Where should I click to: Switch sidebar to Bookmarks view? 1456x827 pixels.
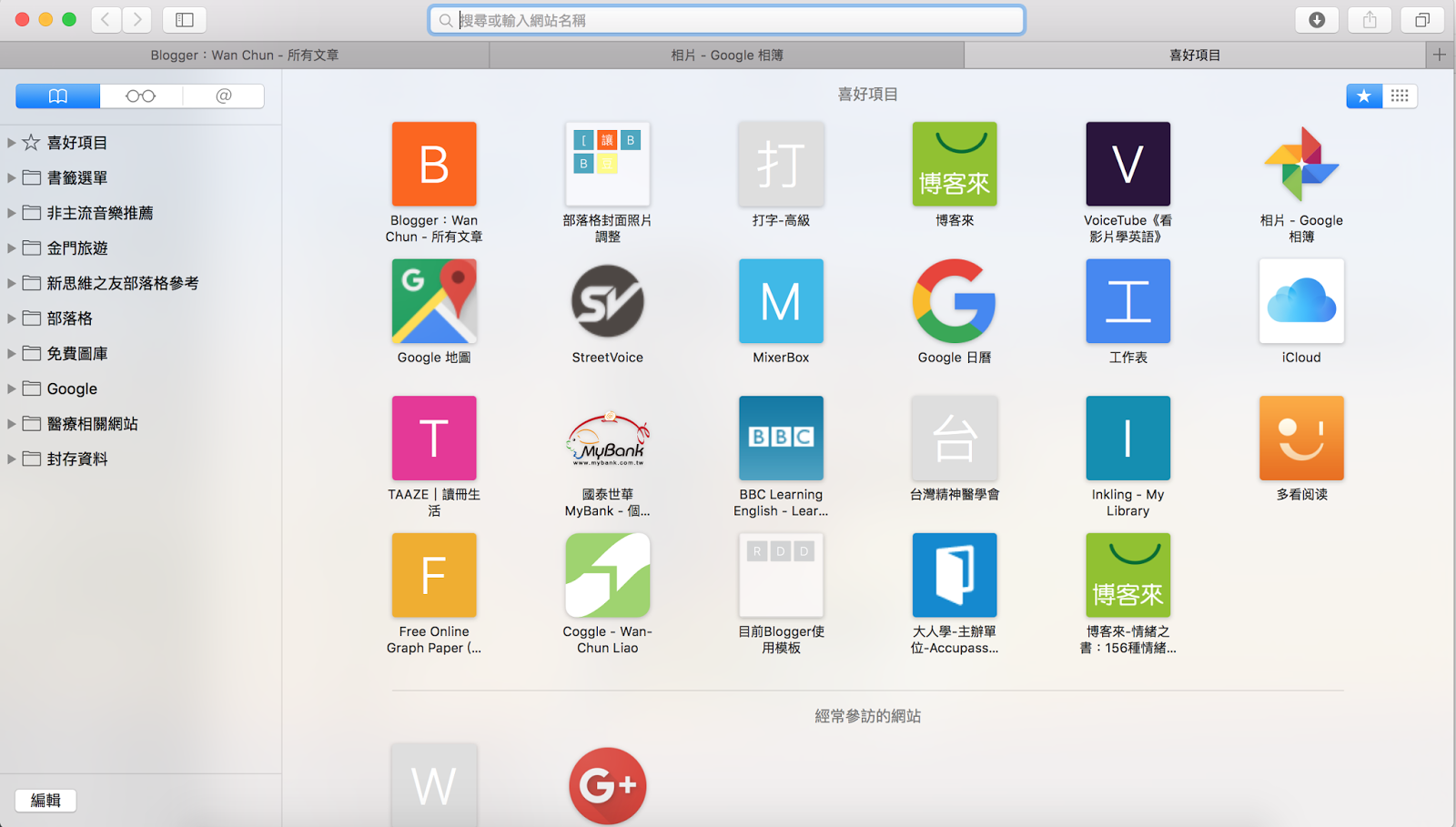(57, 96)
